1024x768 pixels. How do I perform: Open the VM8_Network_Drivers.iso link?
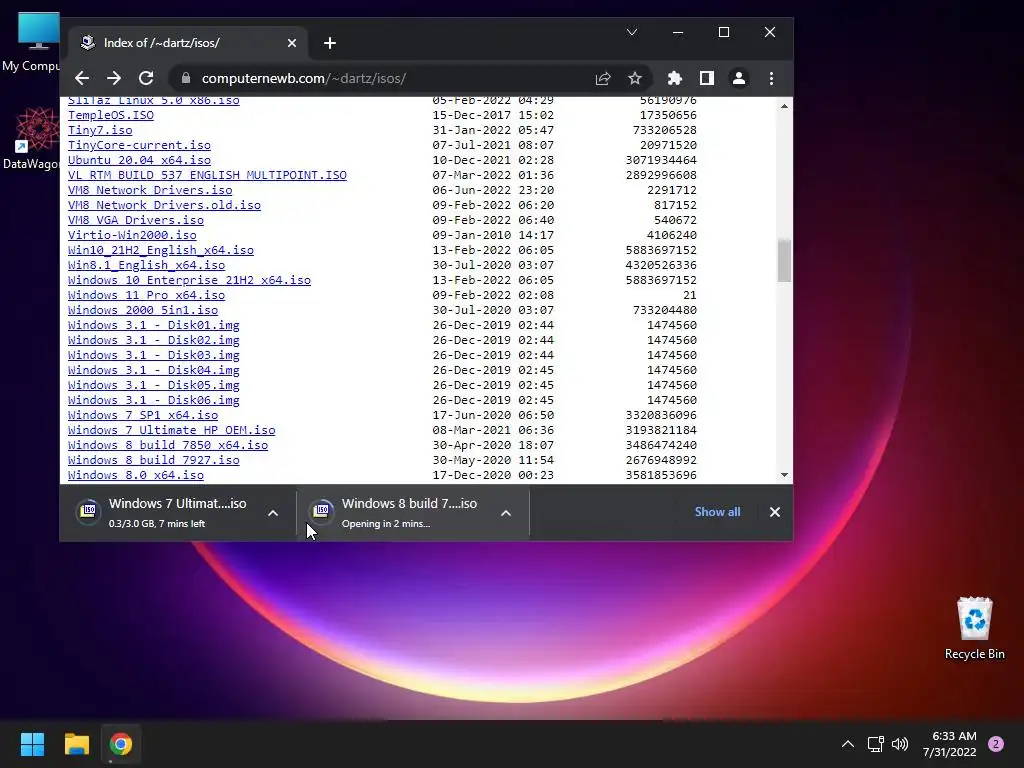coord(150,190)
